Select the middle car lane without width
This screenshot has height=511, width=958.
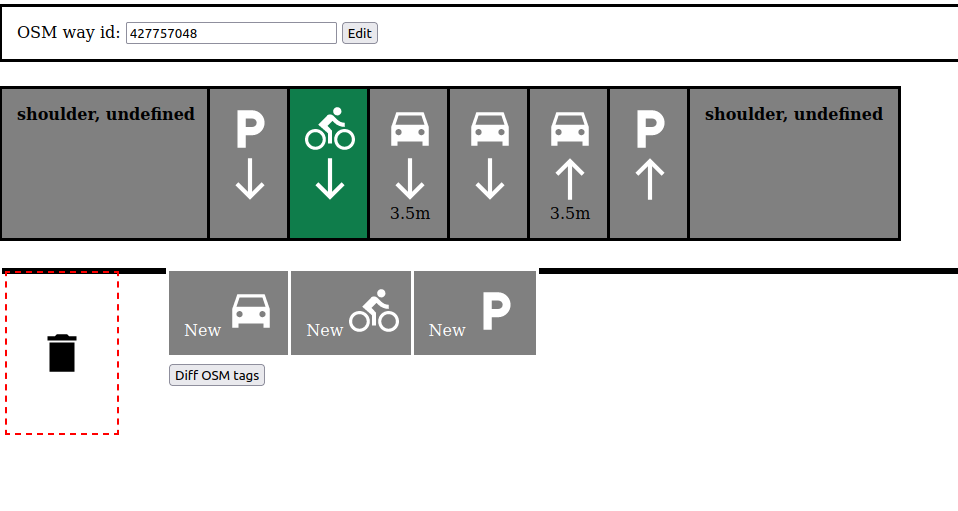[x=489, y=163]
